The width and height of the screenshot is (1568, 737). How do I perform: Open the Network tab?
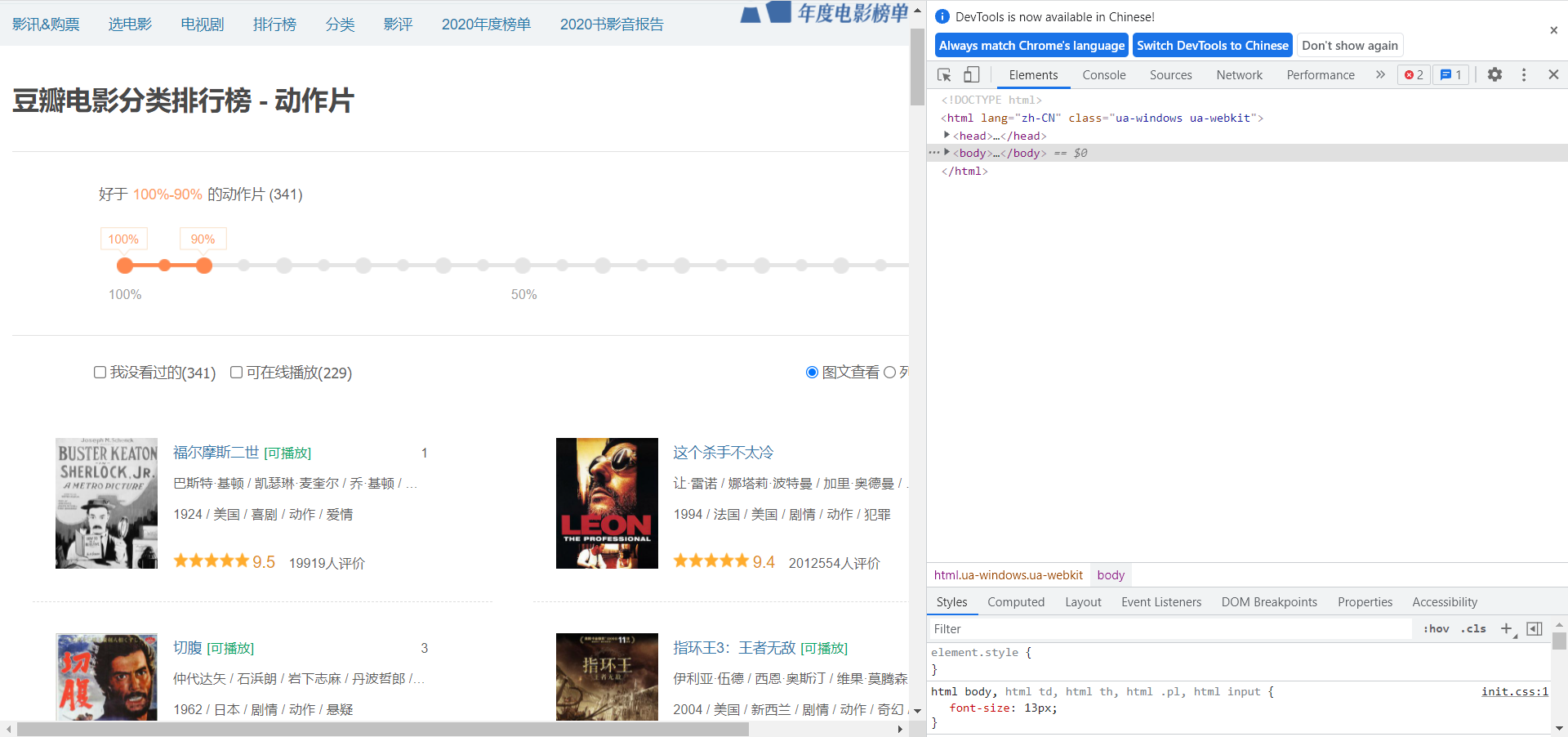coord(1239,74)
